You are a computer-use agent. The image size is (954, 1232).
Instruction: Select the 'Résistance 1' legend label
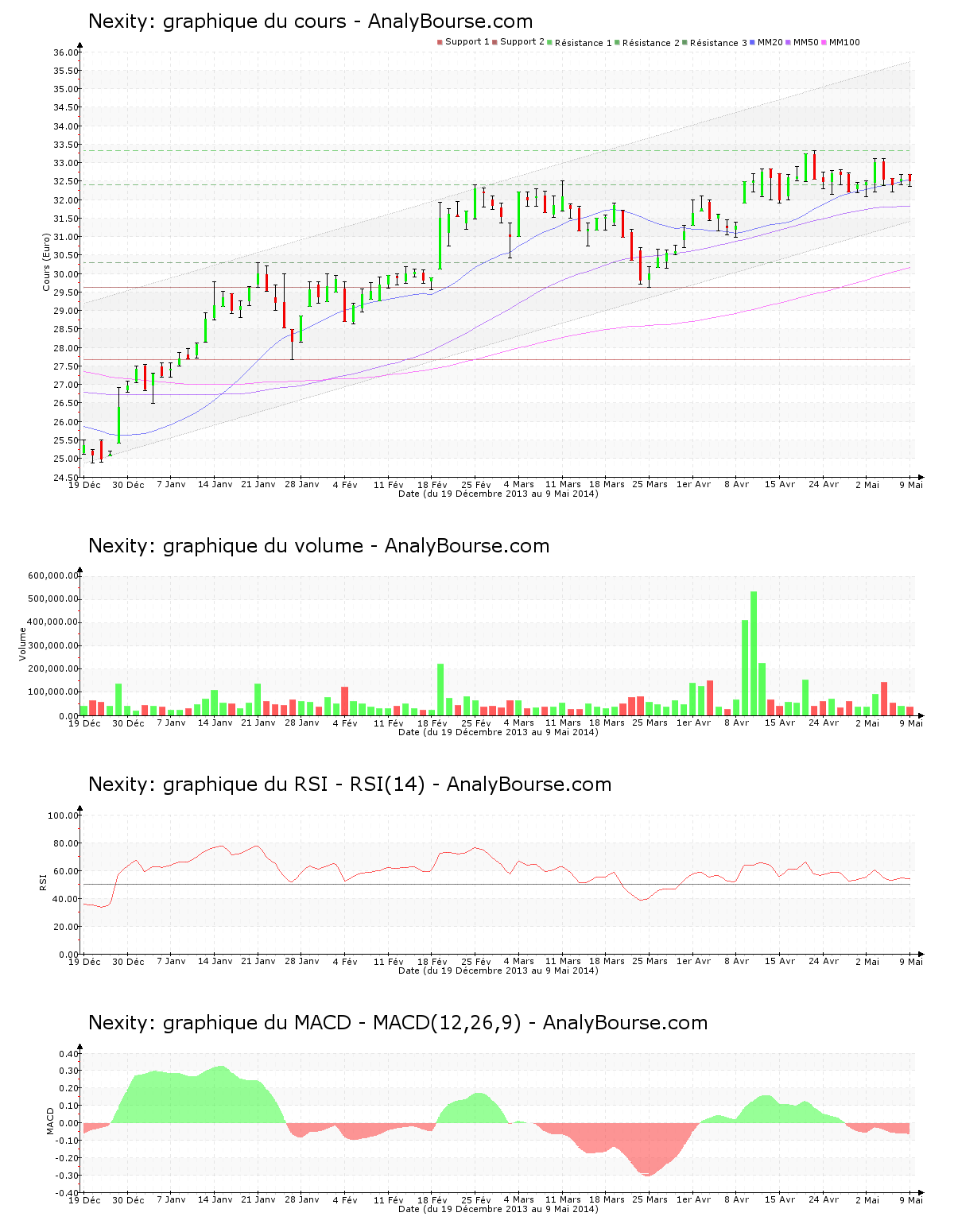click(584, 42)
